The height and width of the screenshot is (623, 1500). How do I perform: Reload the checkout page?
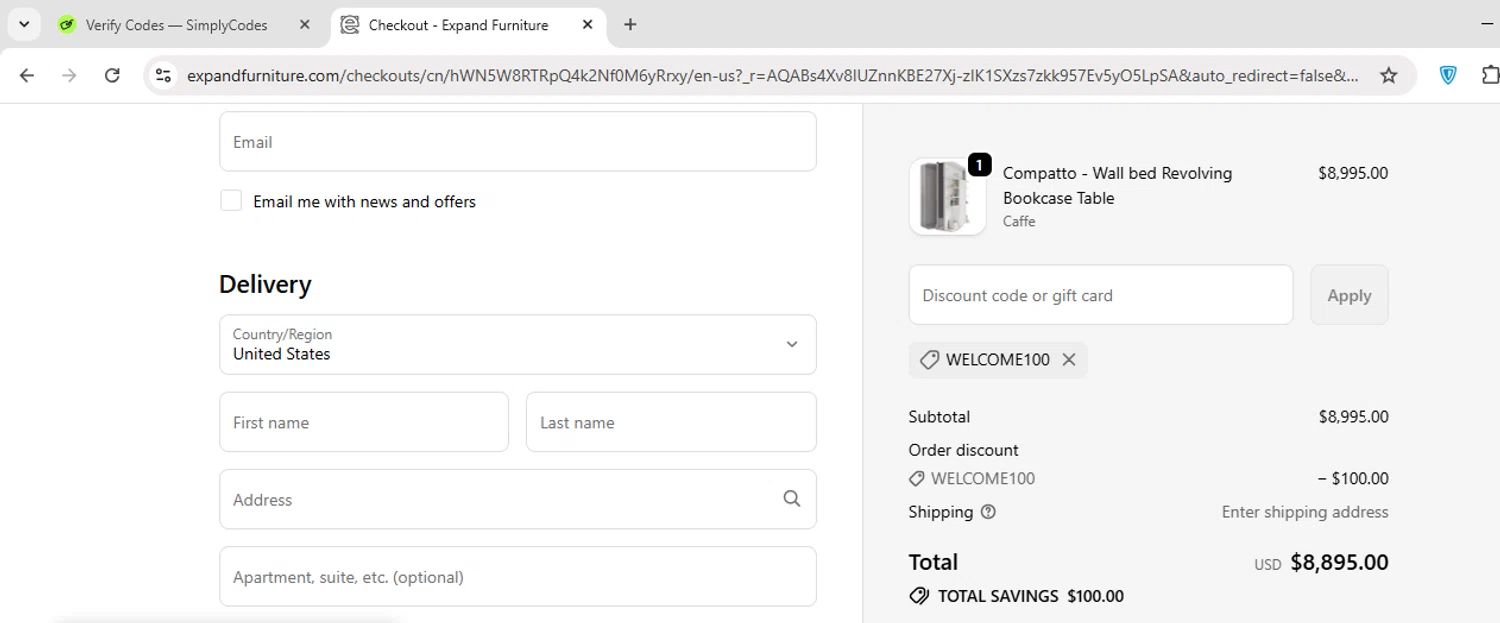[112, 75]
